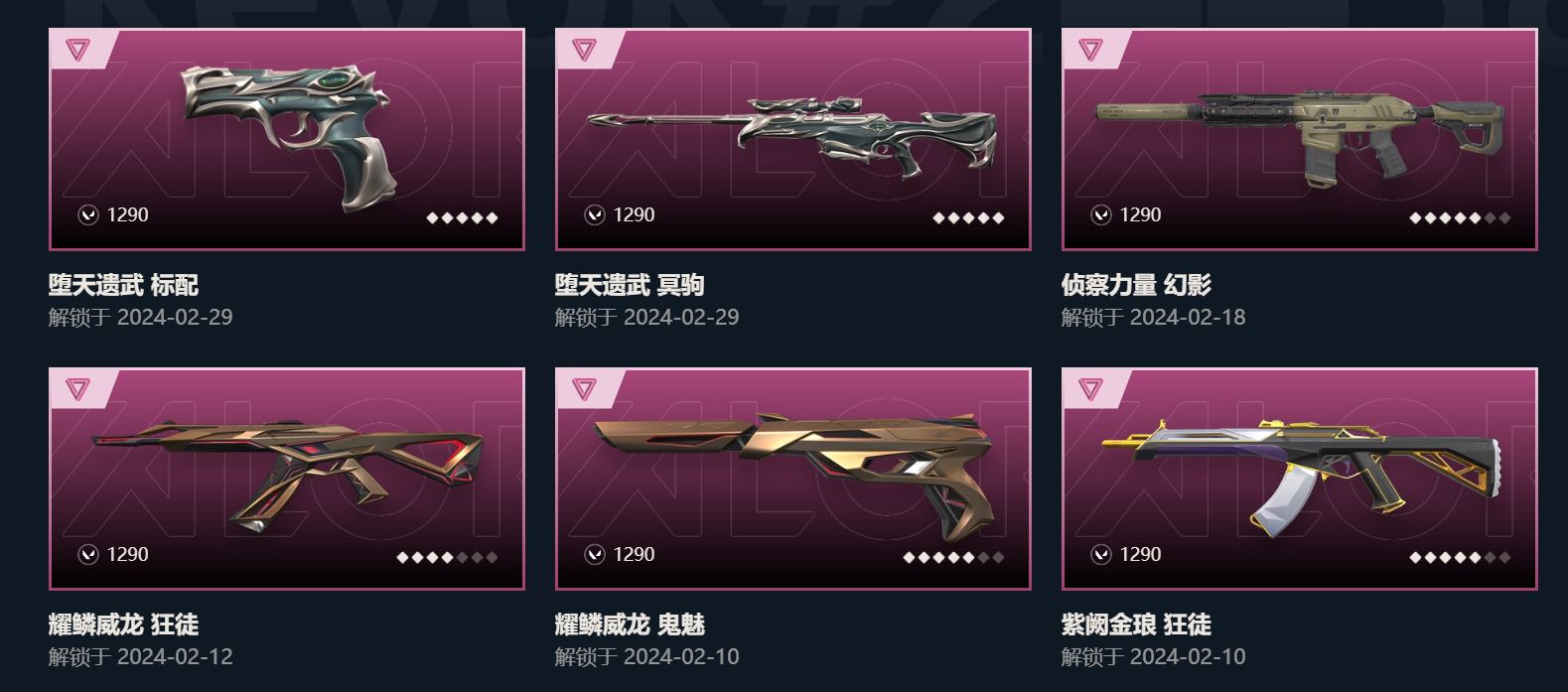The height and width of the screenshot is (692, 1568).
Task: Select the 堕天遗武 冥驹 sniper skin image
Action: point(791,138)
